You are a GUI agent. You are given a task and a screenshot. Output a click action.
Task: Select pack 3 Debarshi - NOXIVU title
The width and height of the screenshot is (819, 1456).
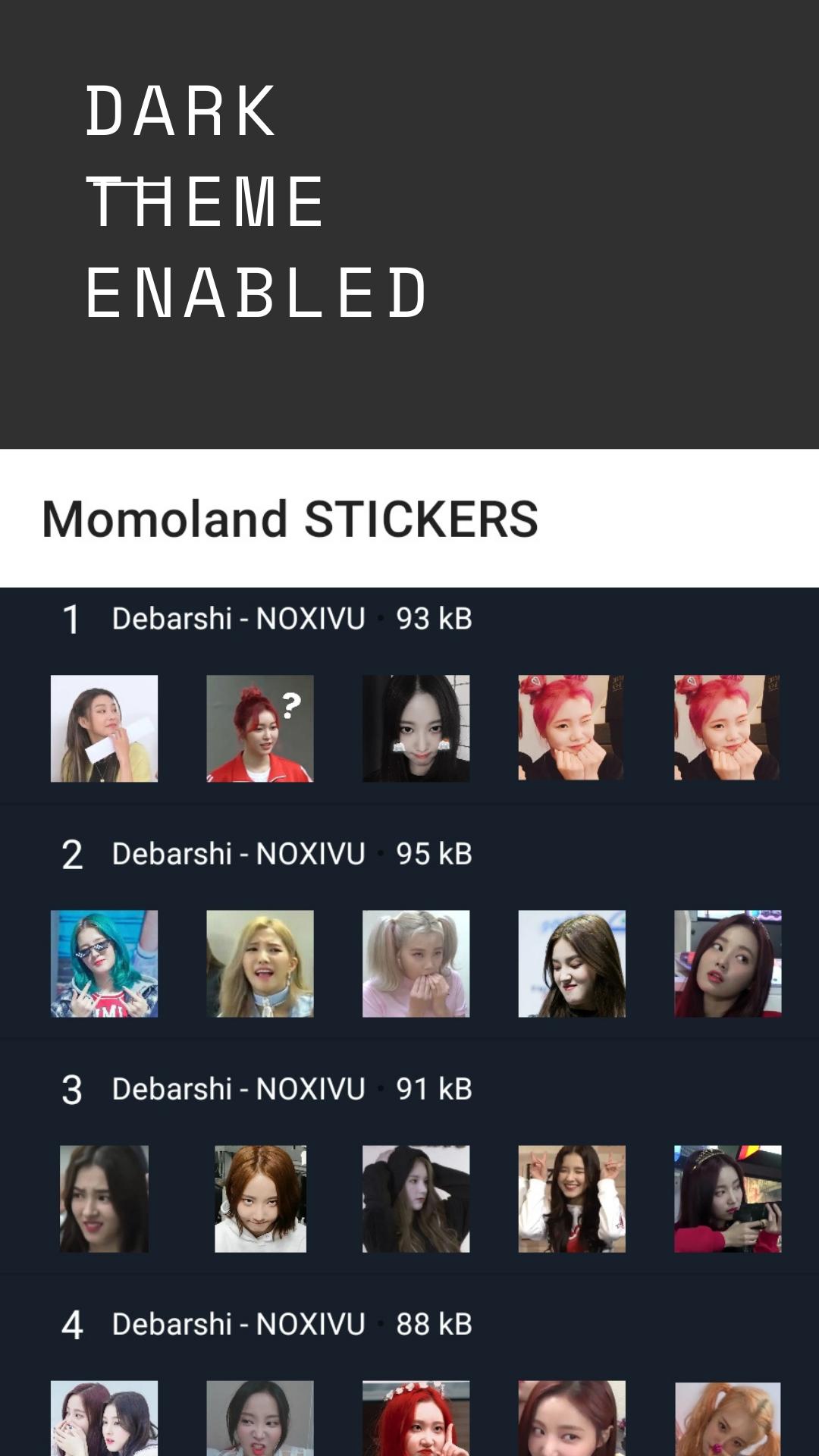coord(239,1089)
